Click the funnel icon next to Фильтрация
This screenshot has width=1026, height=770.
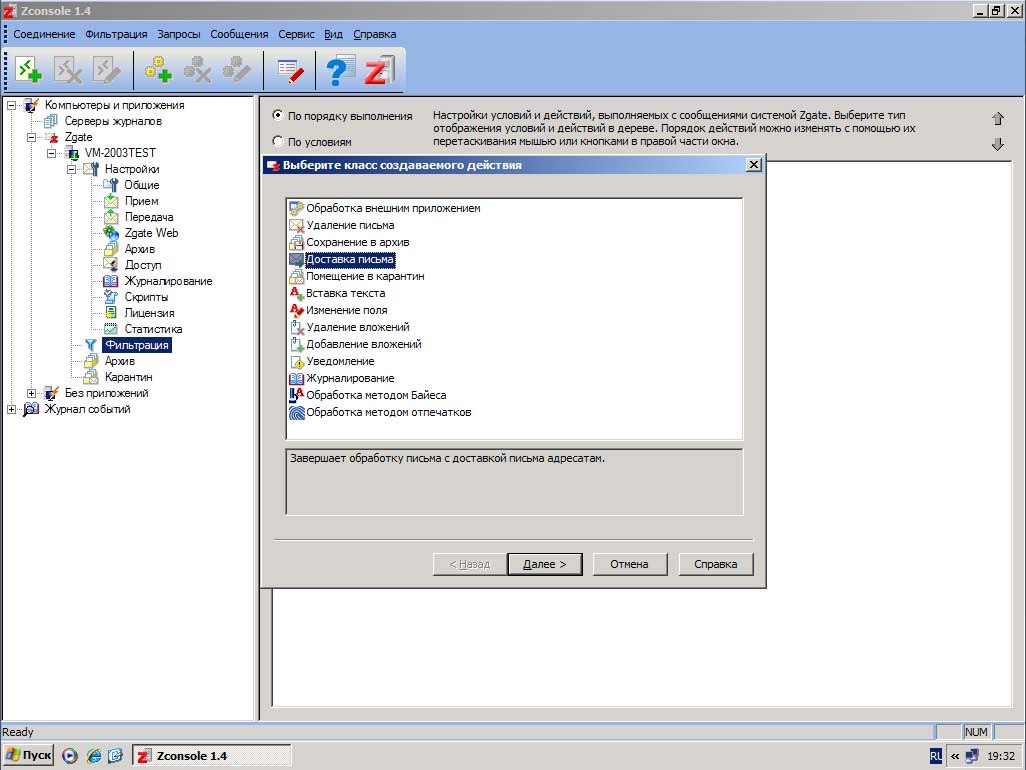point(90,345)
